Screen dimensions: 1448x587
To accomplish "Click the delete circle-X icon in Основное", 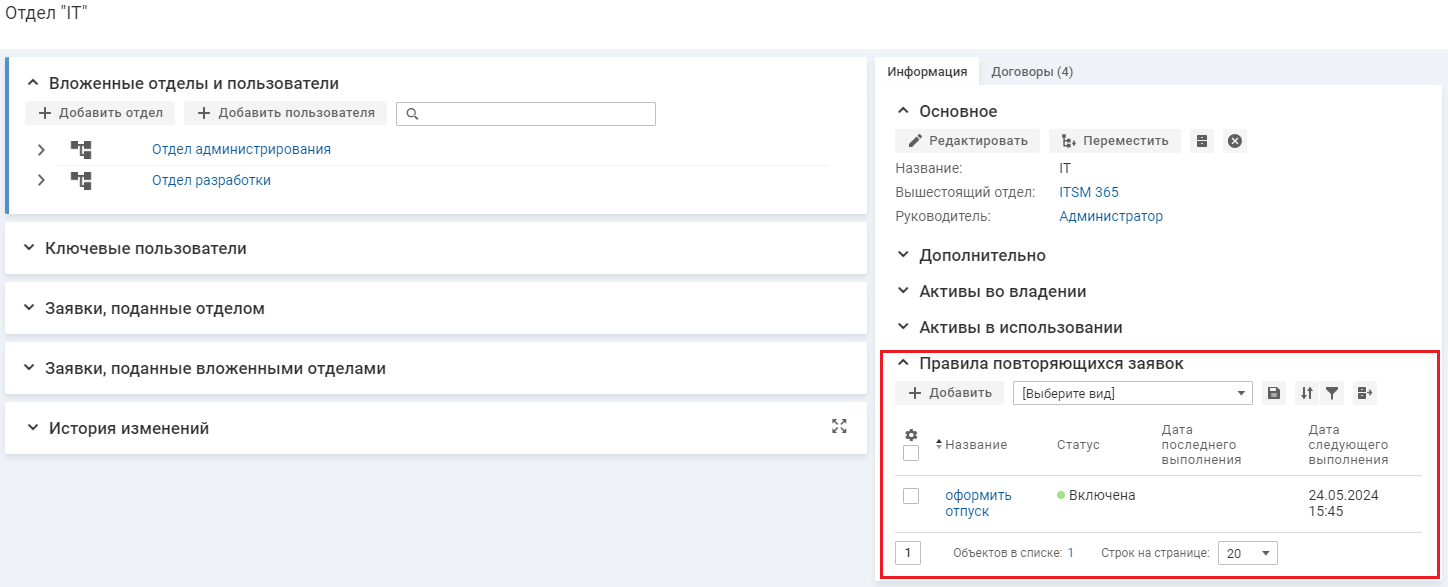I will coord(1235,141).
